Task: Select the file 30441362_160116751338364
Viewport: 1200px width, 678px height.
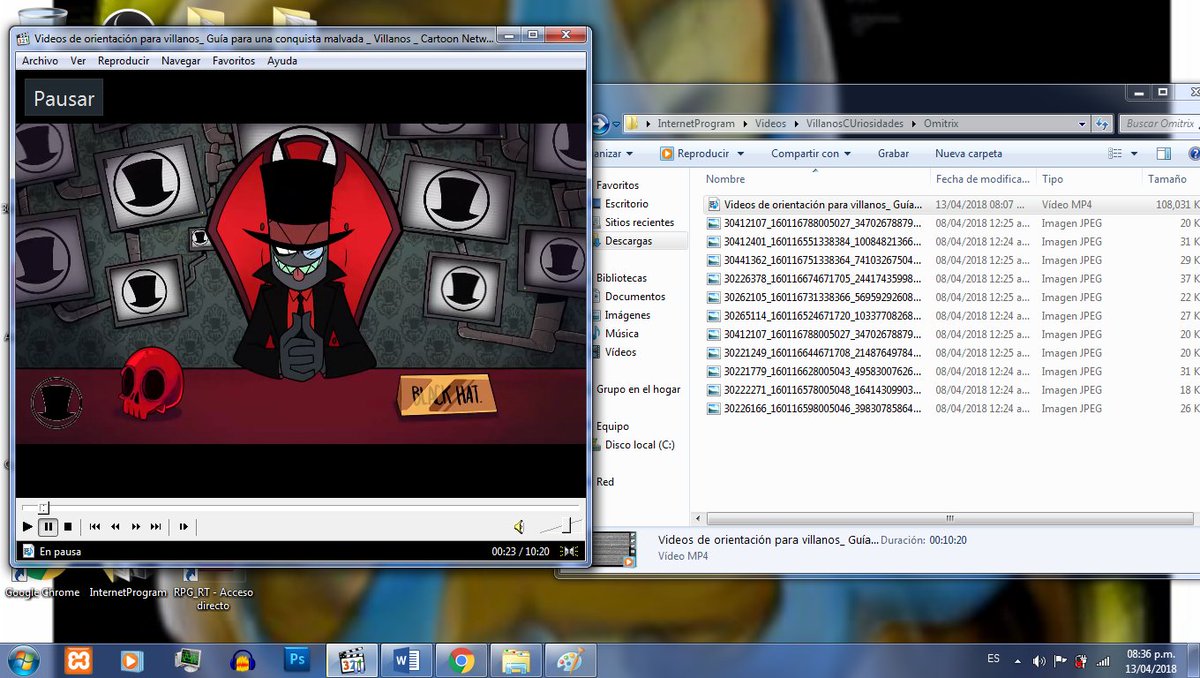Action: pos(950,260)
